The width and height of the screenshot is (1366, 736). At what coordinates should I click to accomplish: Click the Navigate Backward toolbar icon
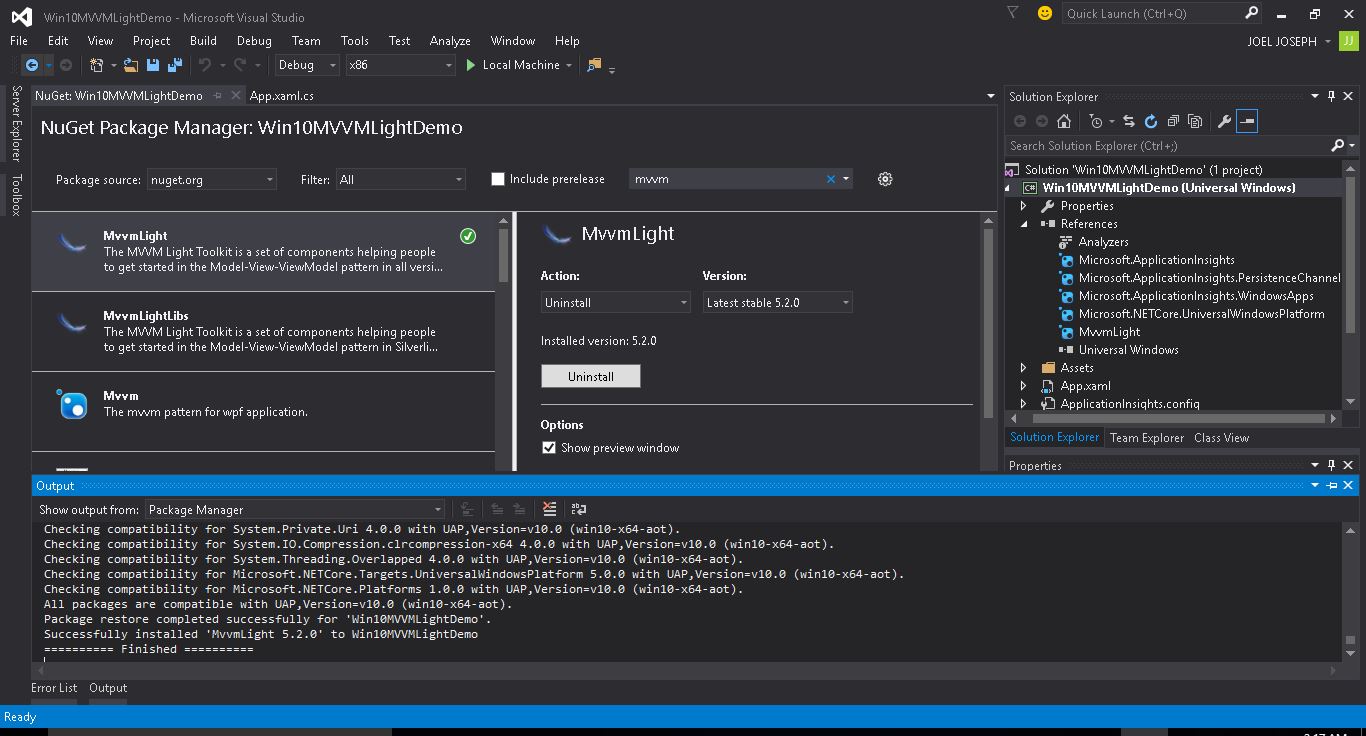tap(32, 65)
